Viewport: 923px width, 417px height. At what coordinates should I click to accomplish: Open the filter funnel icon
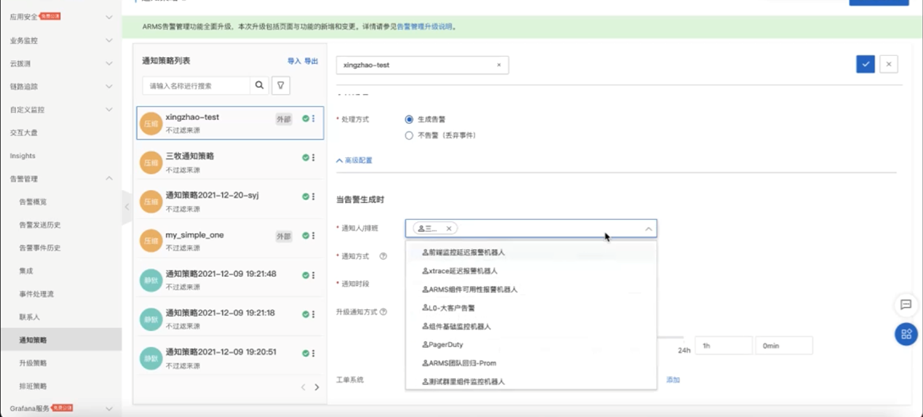281,85
